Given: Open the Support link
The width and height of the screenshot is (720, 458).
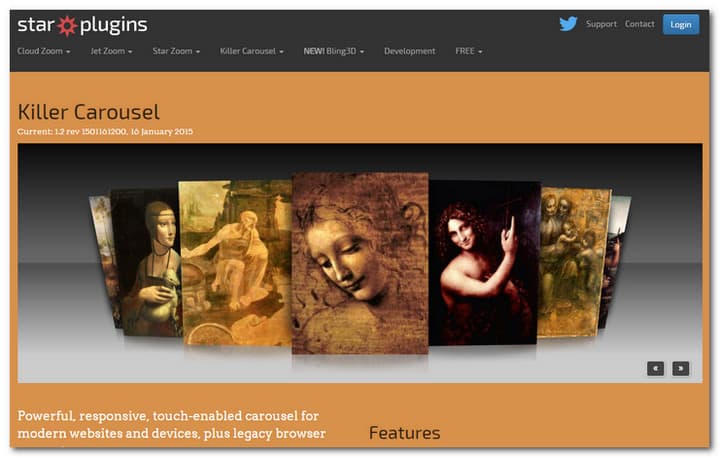Looking at the screenshot, I should tap(601, 24).
